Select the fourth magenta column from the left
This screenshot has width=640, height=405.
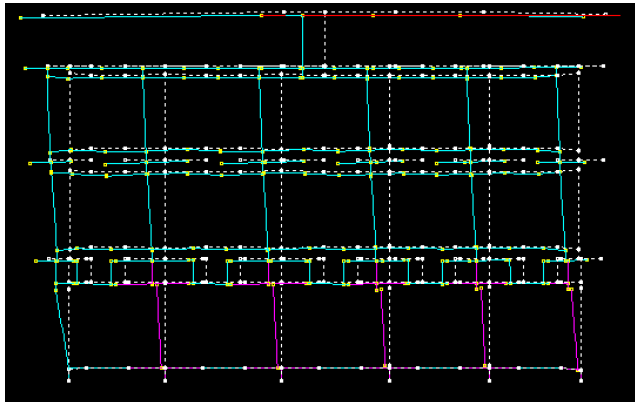coord(482,325)
